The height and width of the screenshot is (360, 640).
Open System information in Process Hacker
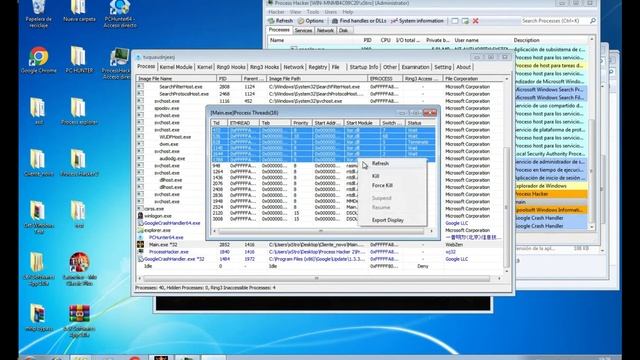click(x=417, y=21)
